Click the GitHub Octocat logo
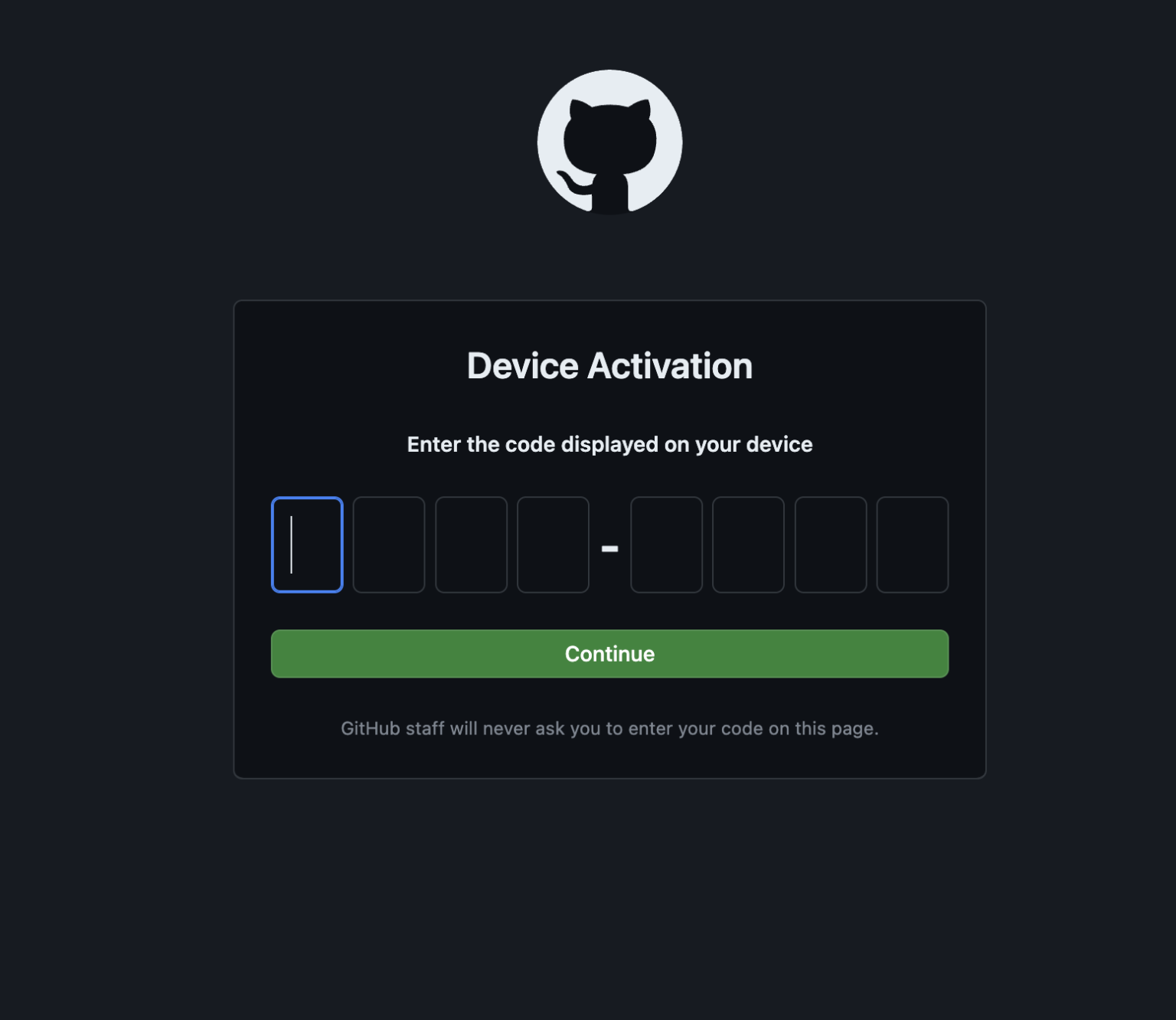Viewport: 1176px width, 1020px height. tap(609, 142)
